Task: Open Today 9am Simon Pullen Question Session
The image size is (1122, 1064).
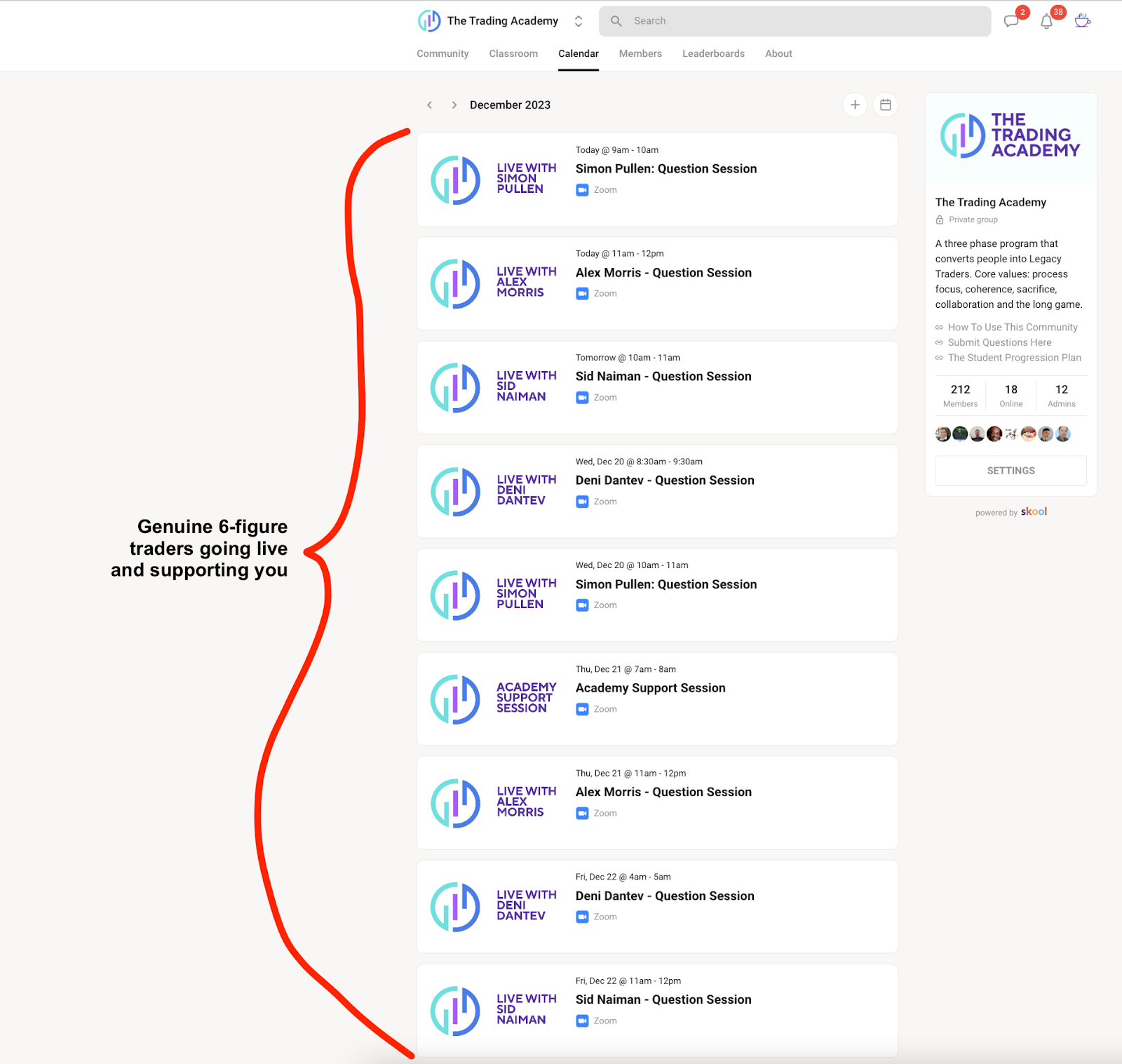Action: pos(666,169)
